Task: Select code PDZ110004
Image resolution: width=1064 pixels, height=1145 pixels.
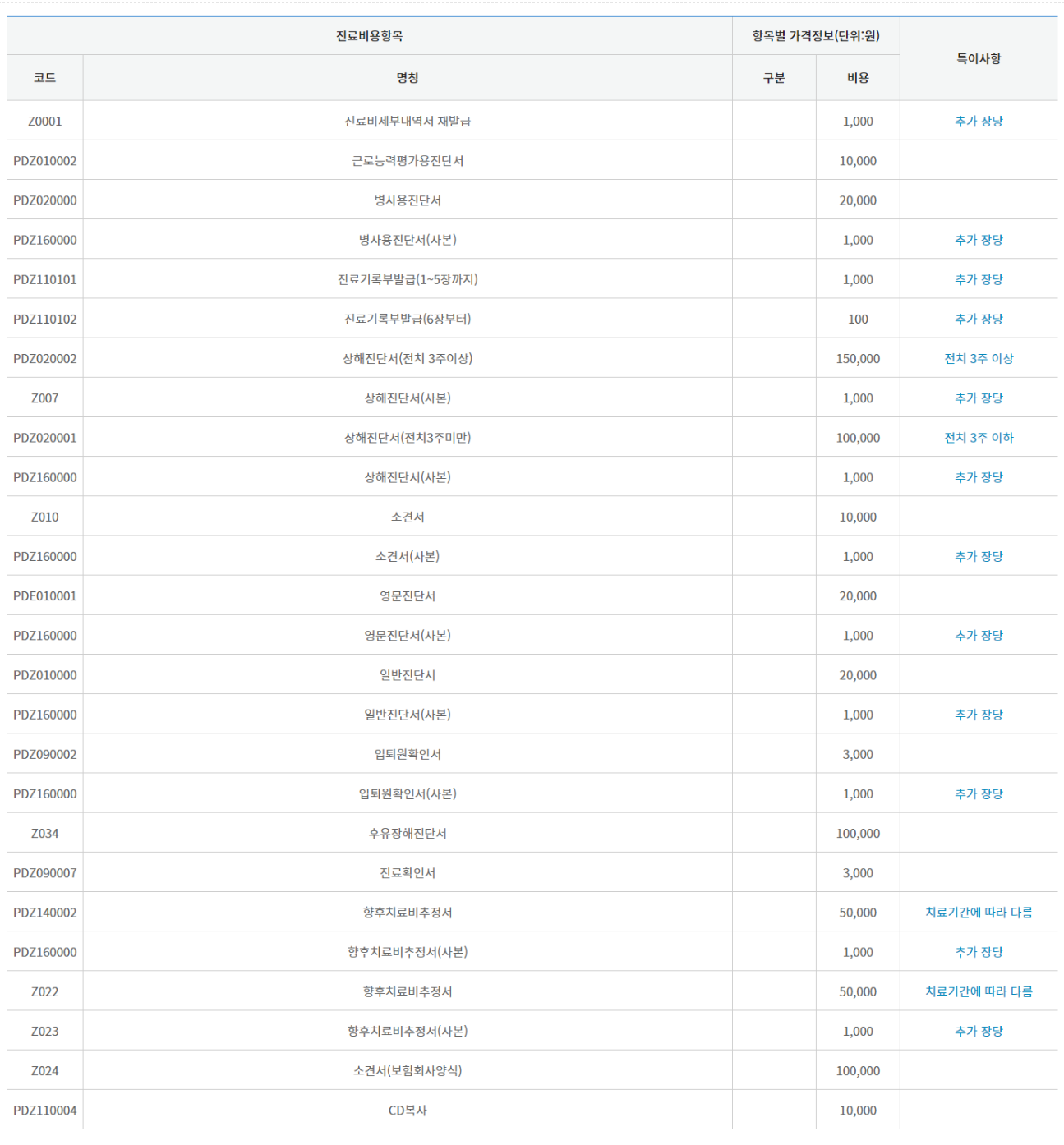Action: tap(45, 1111)
